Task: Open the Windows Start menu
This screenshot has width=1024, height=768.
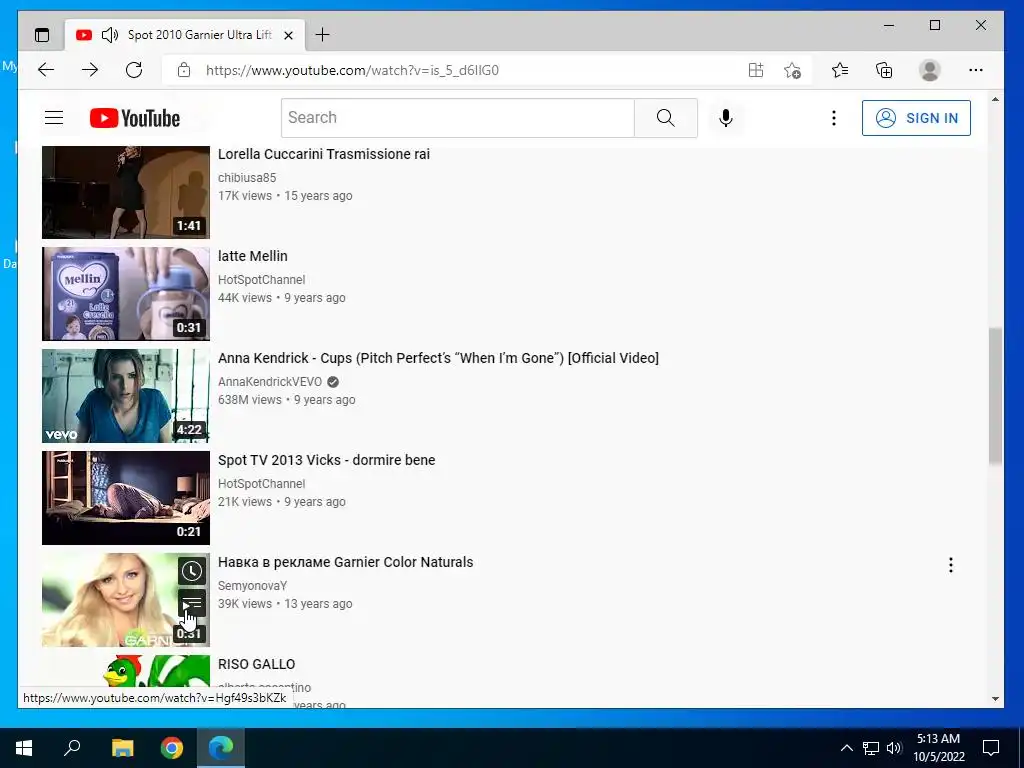Action: click(x=24, y=748)
